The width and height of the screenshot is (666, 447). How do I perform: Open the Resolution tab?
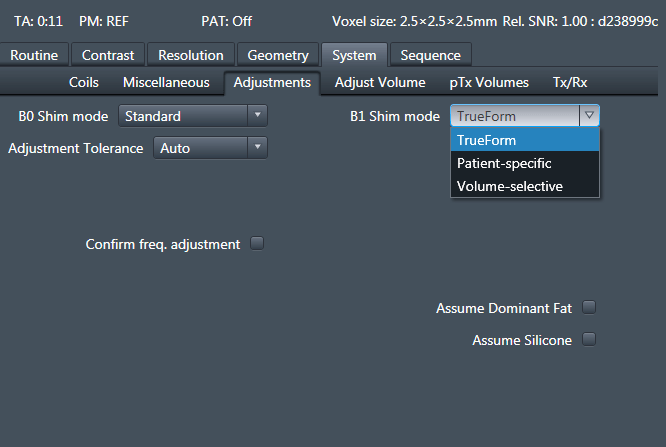coord(191,56)
